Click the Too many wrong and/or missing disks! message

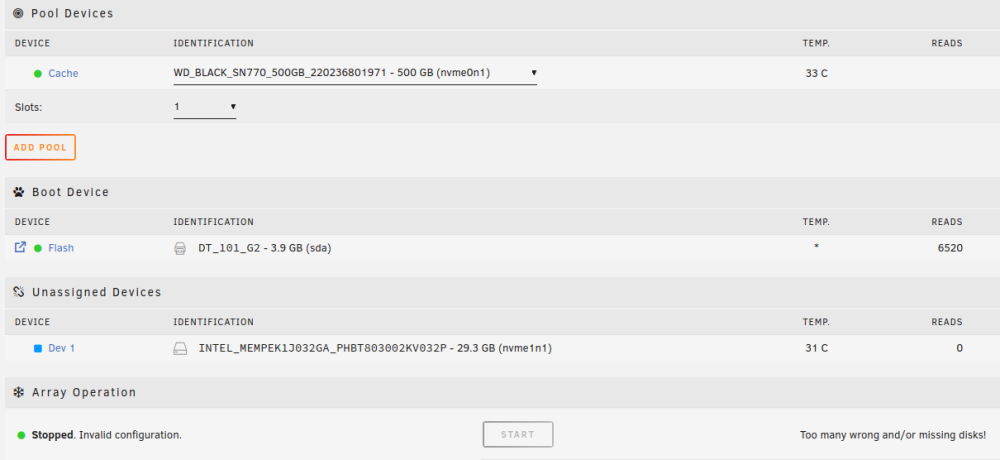pos(893,435)
